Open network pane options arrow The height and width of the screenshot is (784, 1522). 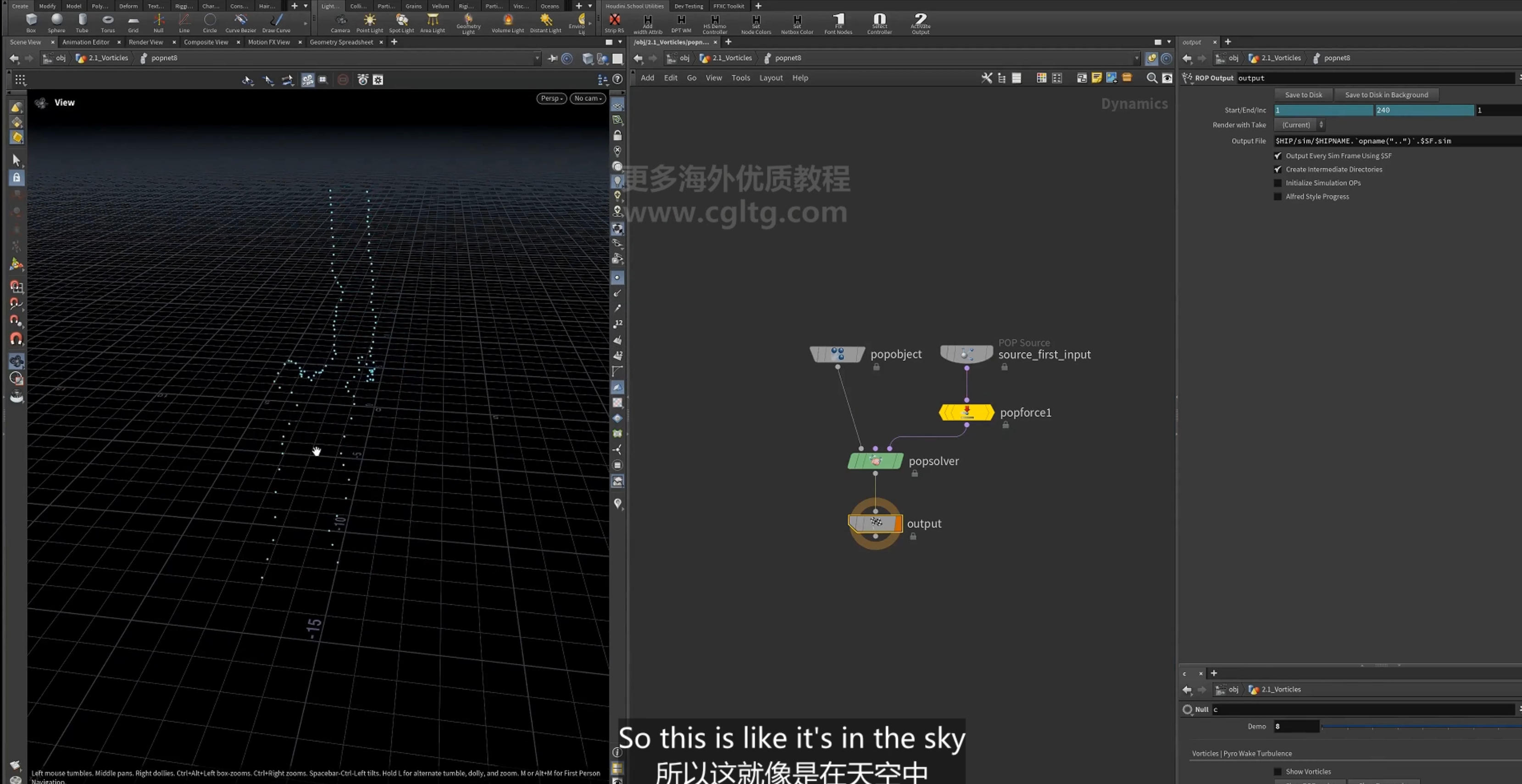click(x=1169, y=42)
